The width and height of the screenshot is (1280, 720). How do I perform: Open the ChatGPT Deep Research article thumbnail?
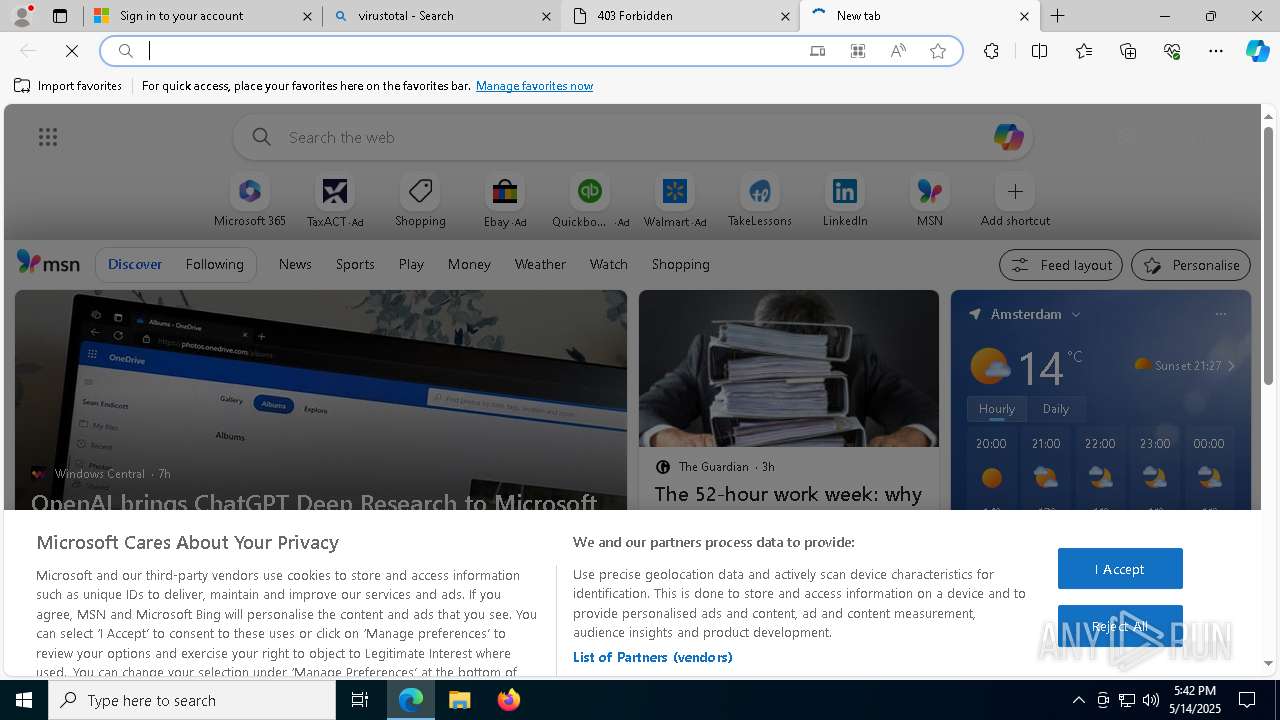(x=321, y=400)
